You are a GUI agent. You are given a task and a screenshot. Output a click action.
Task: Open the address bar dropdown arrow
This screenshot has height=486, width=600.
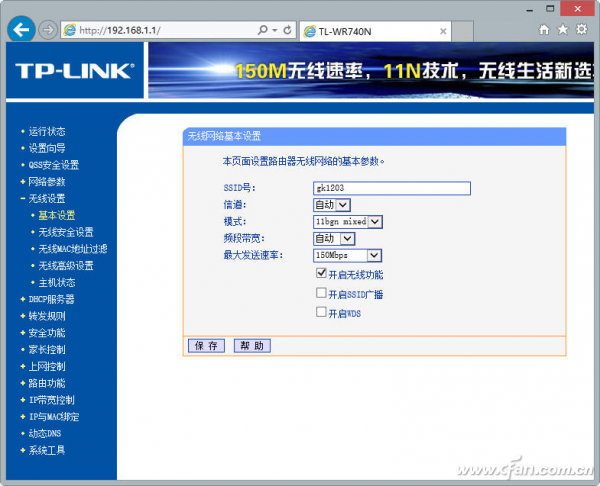[275, 30]
